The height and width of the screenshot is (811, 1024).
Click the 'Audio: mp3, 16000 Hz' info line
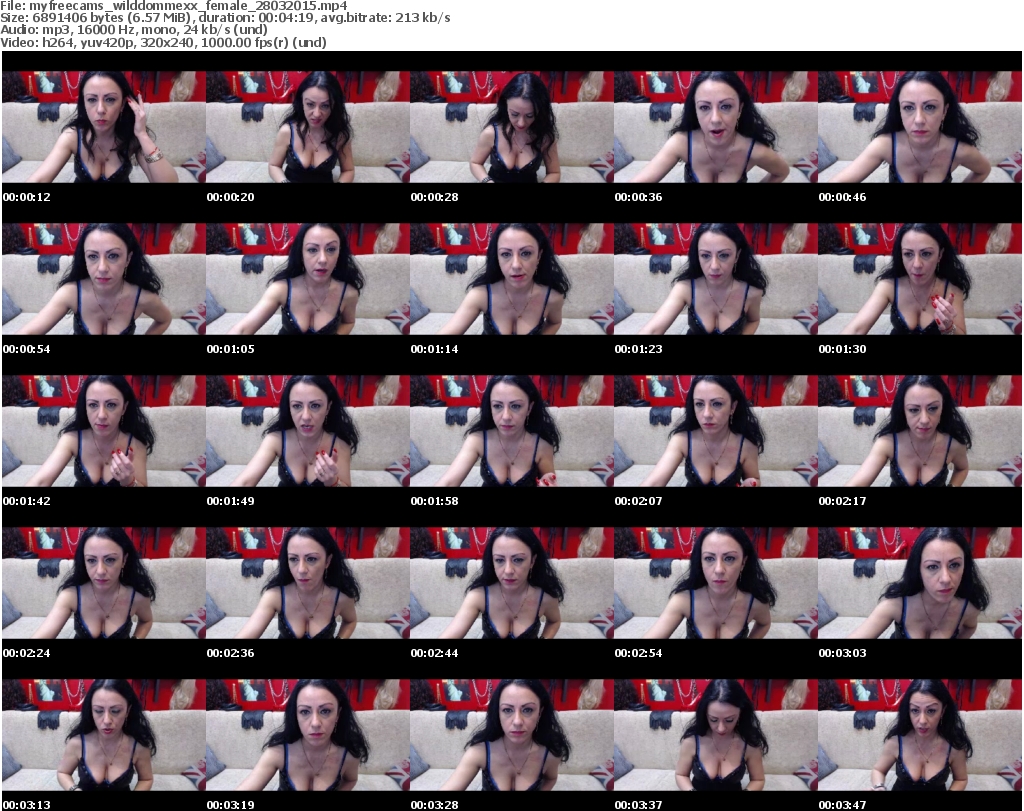(134, 30)
